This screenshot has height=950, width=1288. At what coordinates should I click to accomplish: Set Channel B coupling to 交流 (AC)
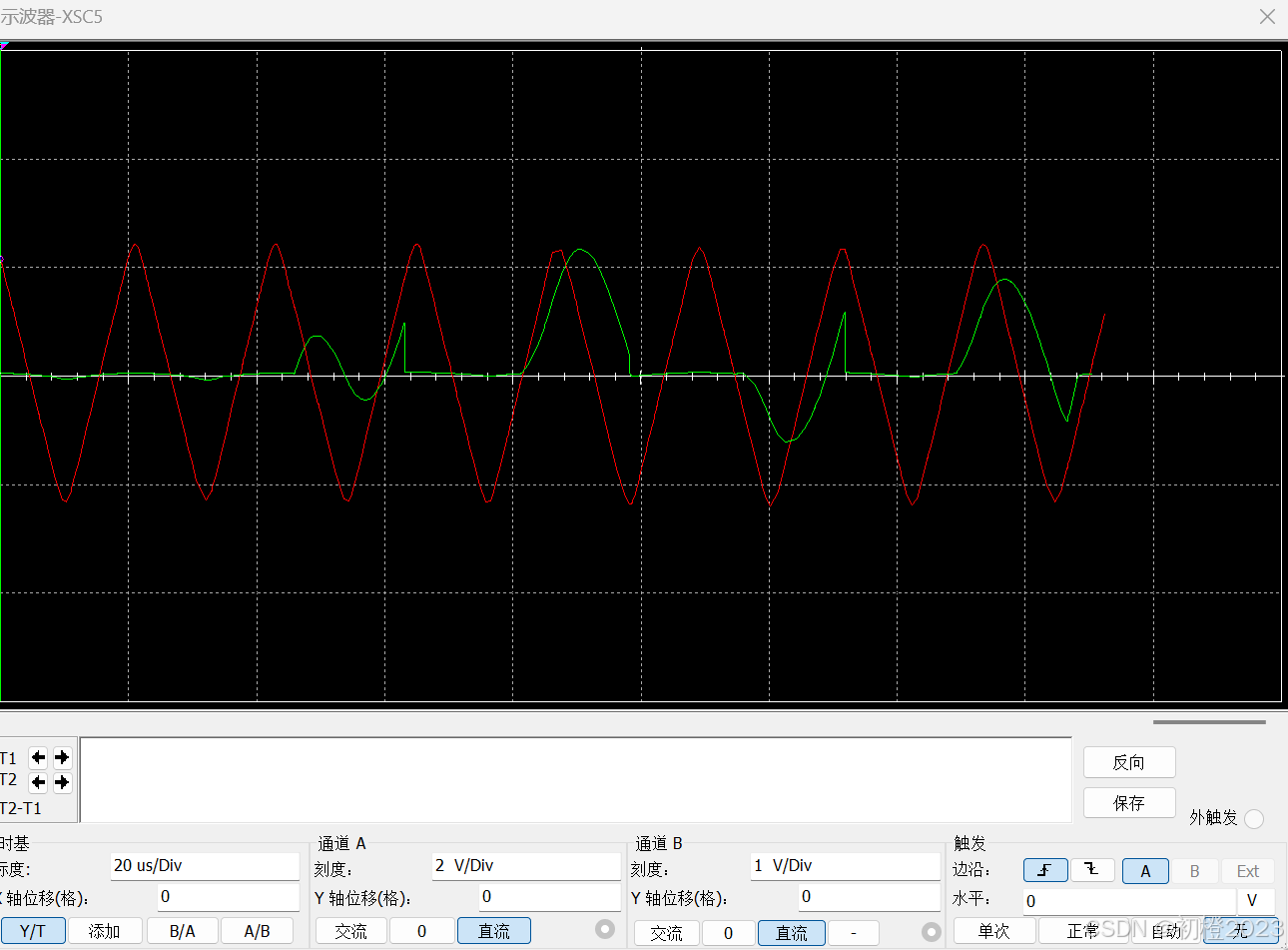coord(667,933)
